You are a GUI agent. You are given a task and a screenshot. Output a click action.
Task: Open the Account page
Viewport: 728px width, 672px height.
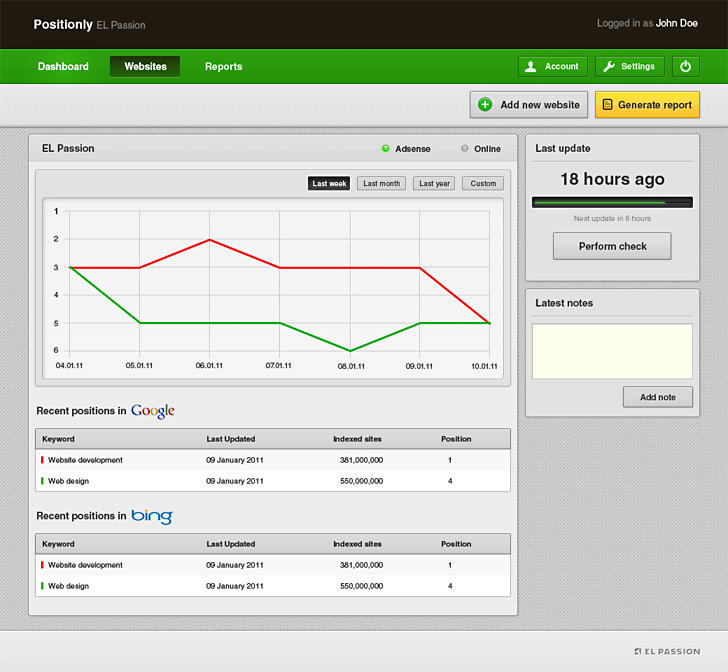coord(552,66)
